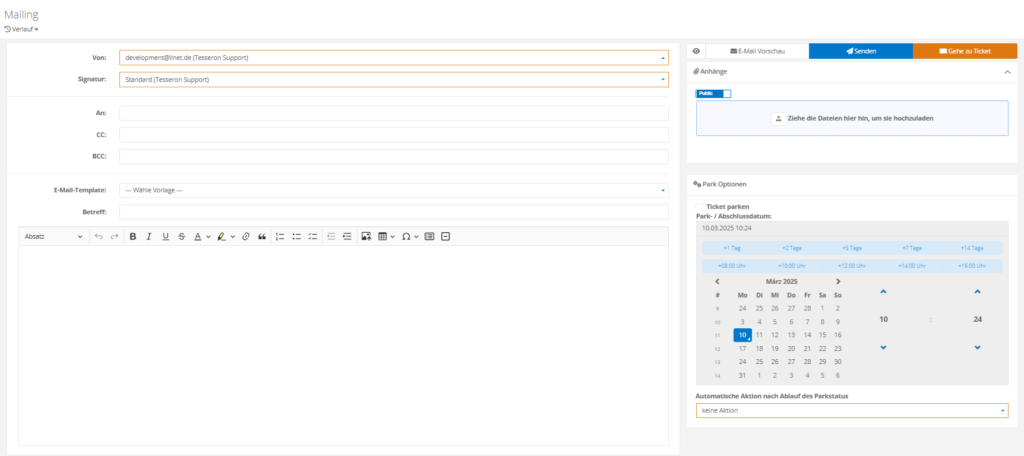Click the Gehe zu Ticket button
The width and height of the screenshot is (1024, 456).
click(964, 50)
